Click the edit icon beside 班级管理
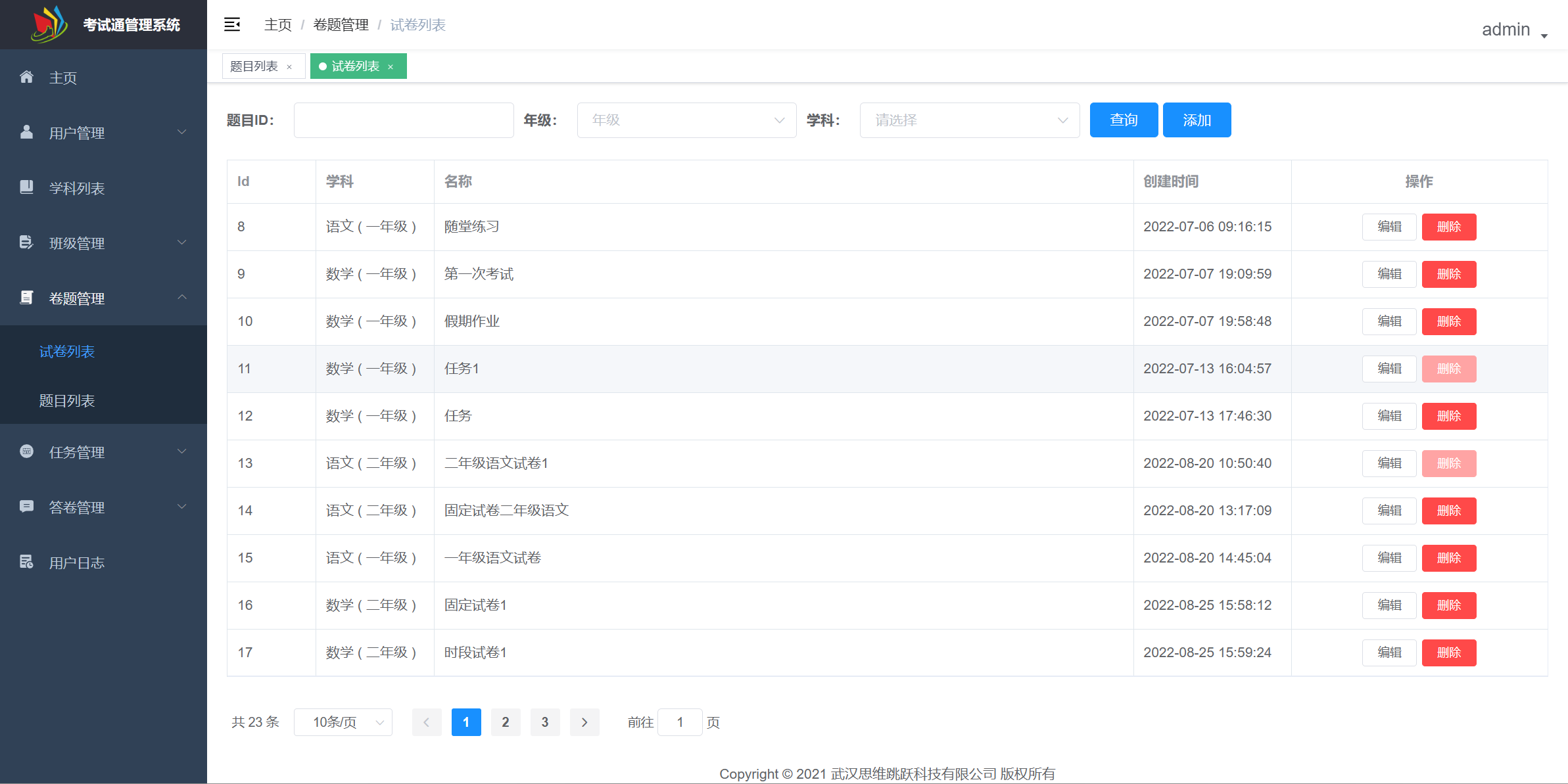The height and width of the screenshot is (784, 1568). [x=26, y=242]
